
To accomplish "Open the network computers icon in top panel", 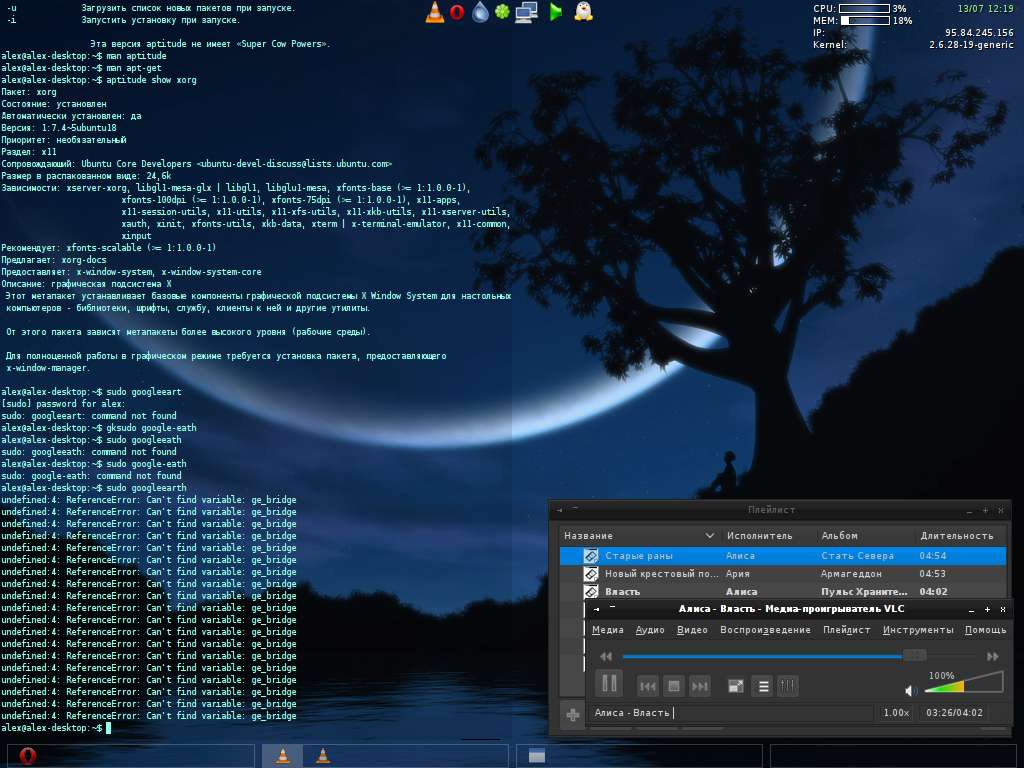I will [x=527, y=12].
